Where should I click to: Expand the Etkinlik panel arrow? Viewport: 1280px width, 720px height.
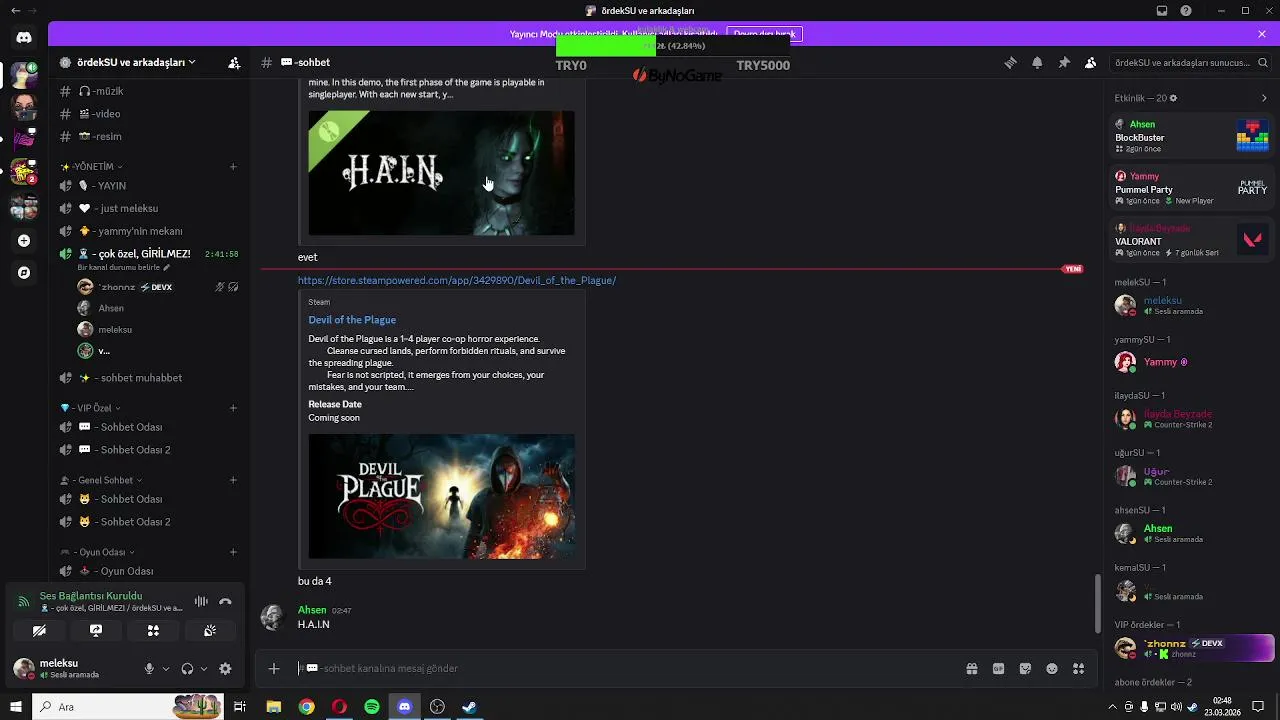1264,98
